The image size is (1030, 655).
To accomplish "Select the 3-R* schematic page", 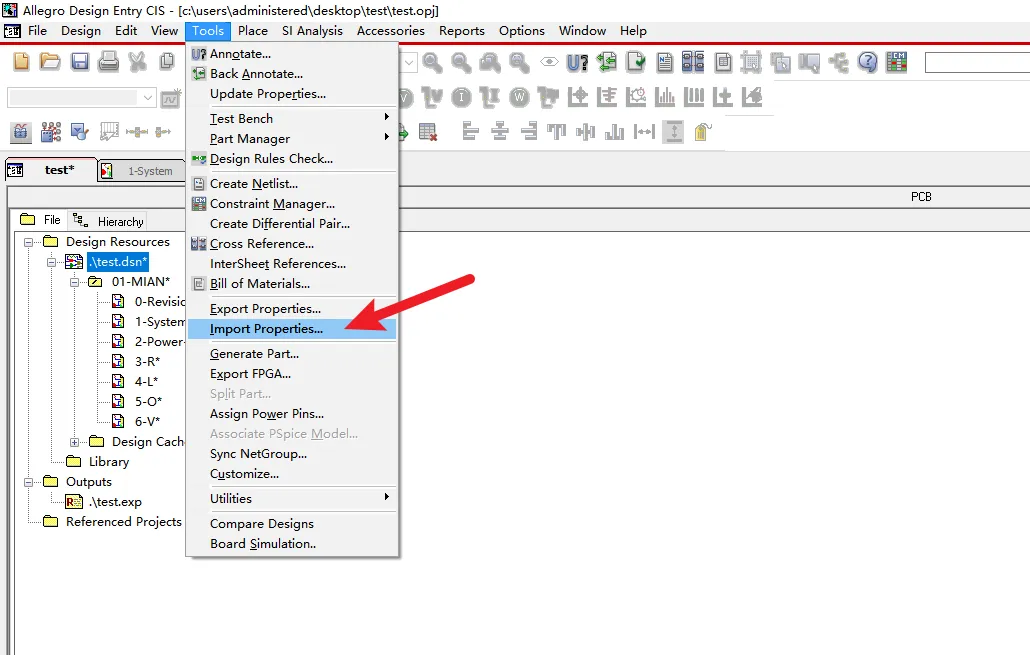I will click(148, 362).
